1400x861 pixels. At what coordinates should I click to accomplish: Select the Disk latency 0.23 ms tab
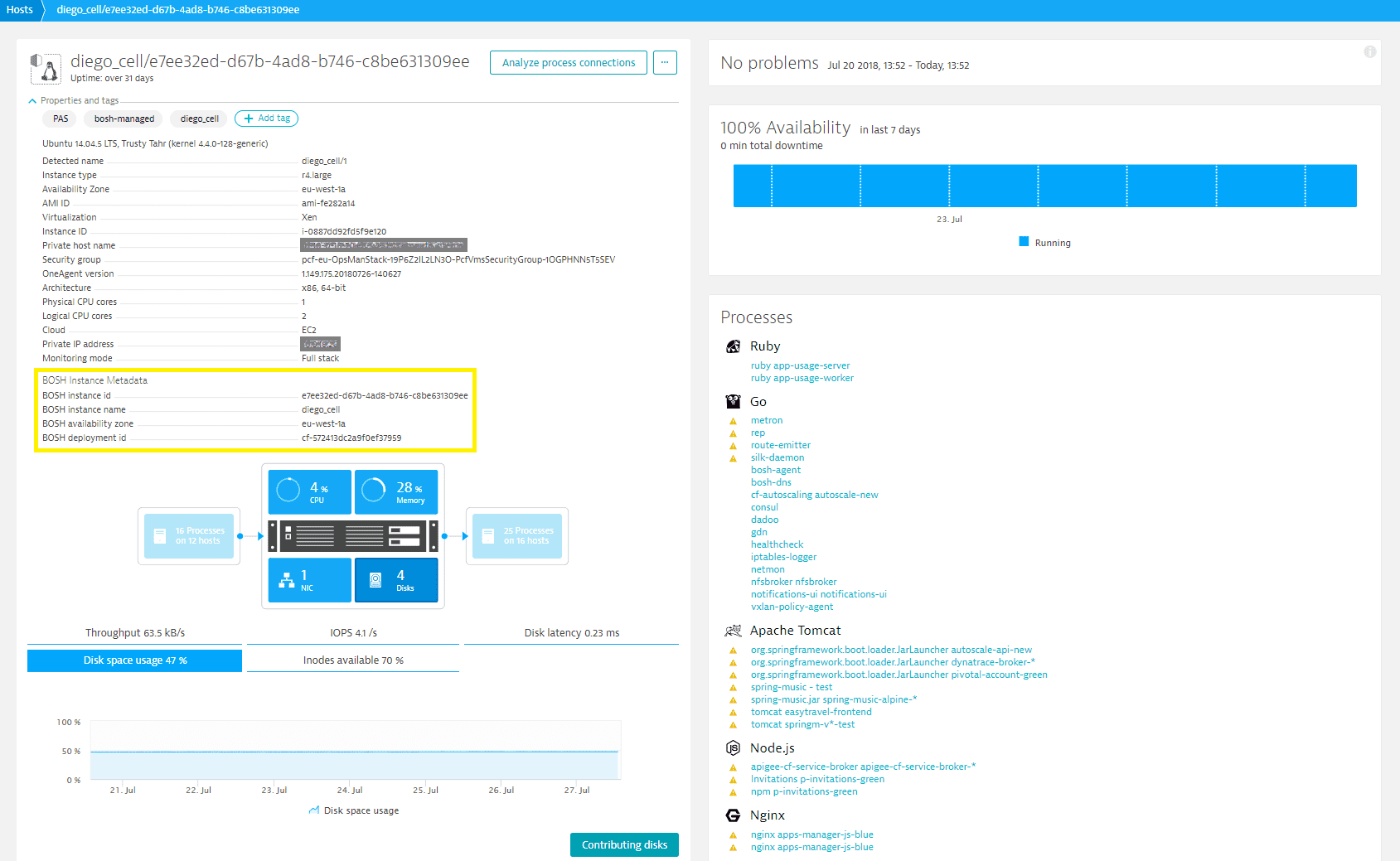tap(572, 633)
